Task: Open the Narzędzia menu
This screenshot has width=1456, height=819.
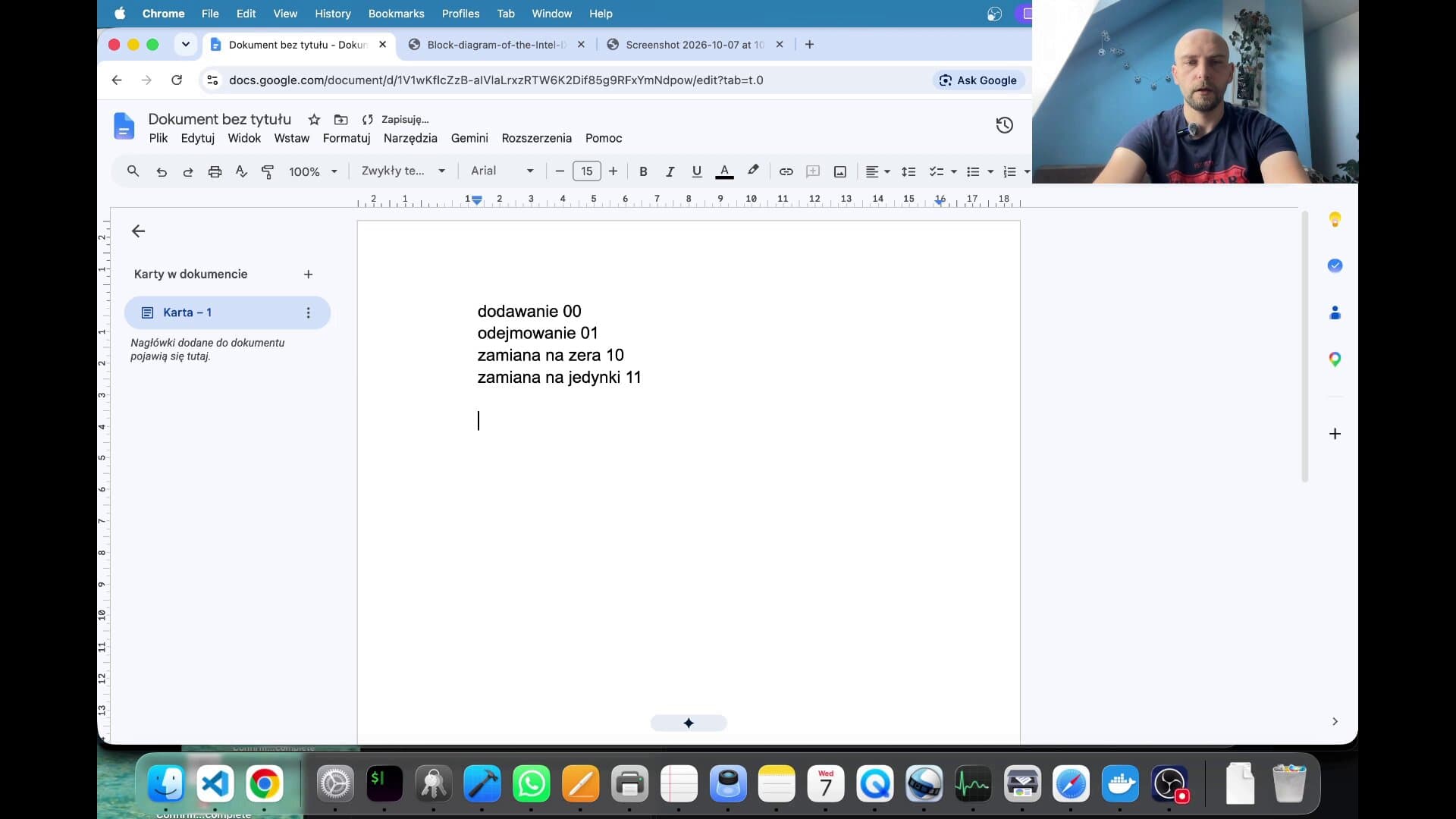Action: click(x=410, y=138)
